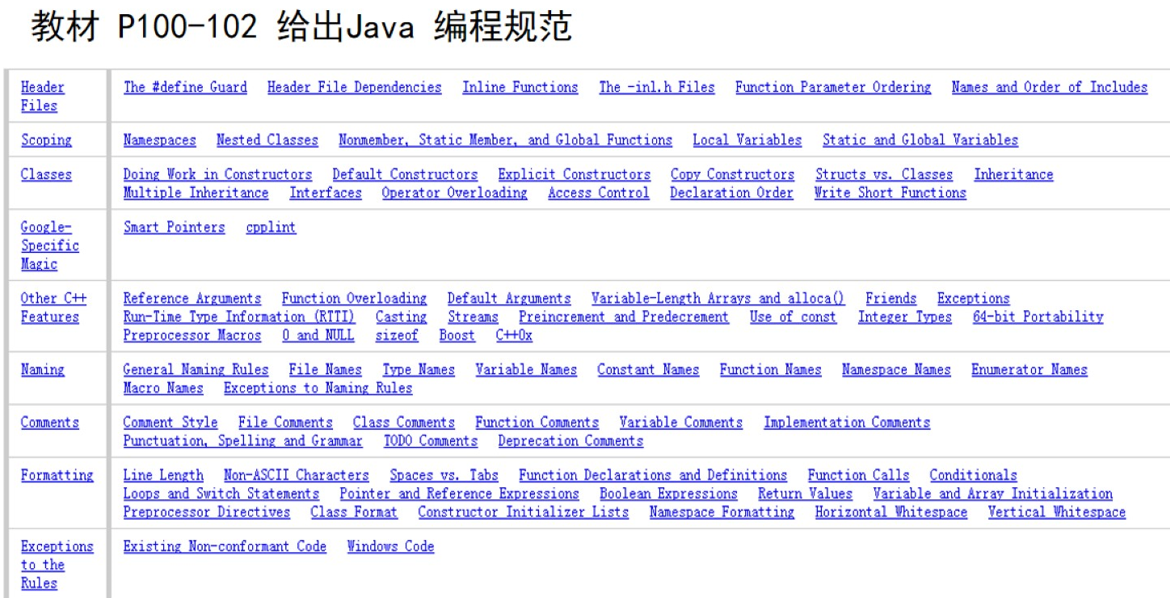Open the Header Files section link
This screenshot has height=598, width=1170.
click(43, 96)
